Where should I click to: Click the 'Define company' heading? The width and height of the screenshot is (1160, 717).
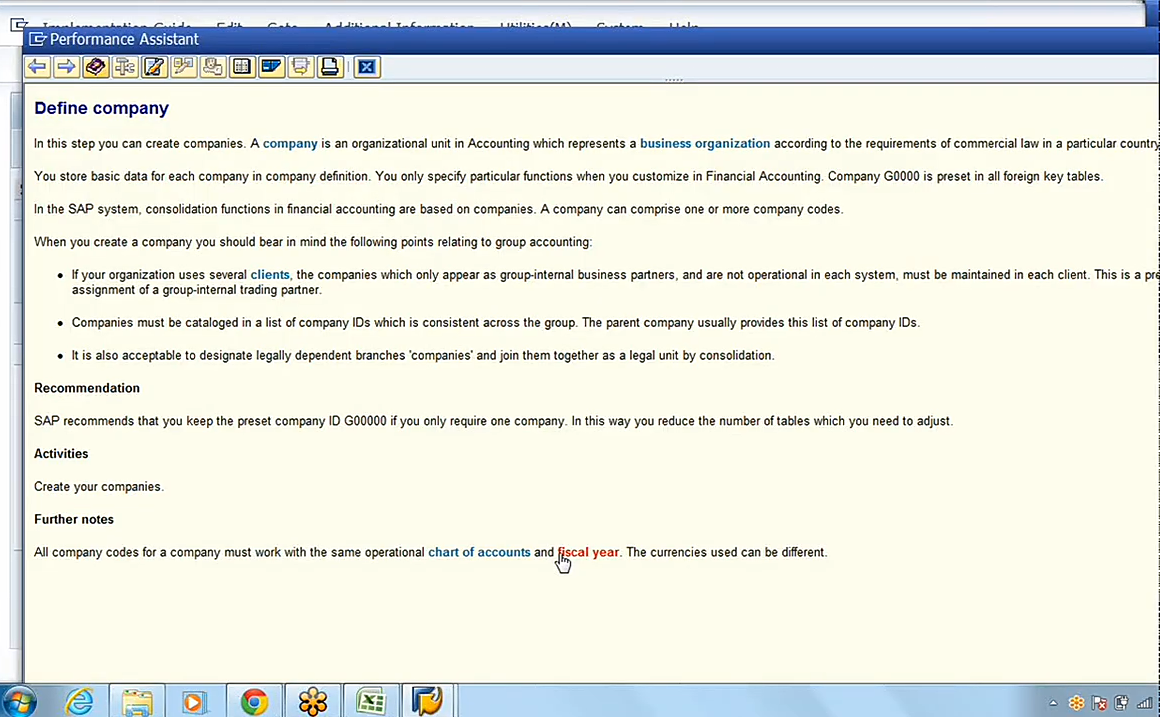(x=101, y=108)
